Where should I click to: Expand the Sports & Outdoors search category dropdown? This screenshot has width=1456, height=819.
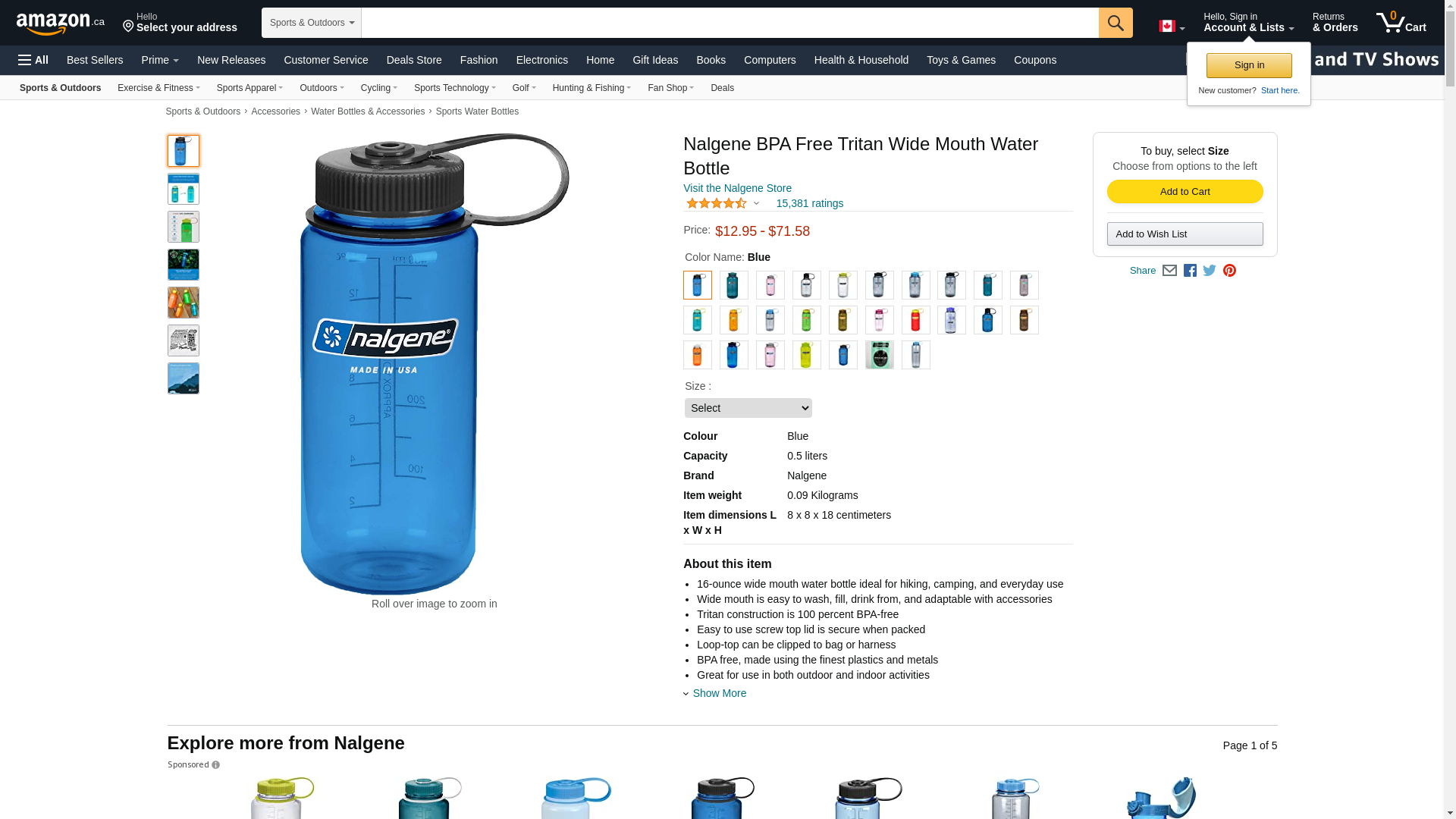point(312,23)
